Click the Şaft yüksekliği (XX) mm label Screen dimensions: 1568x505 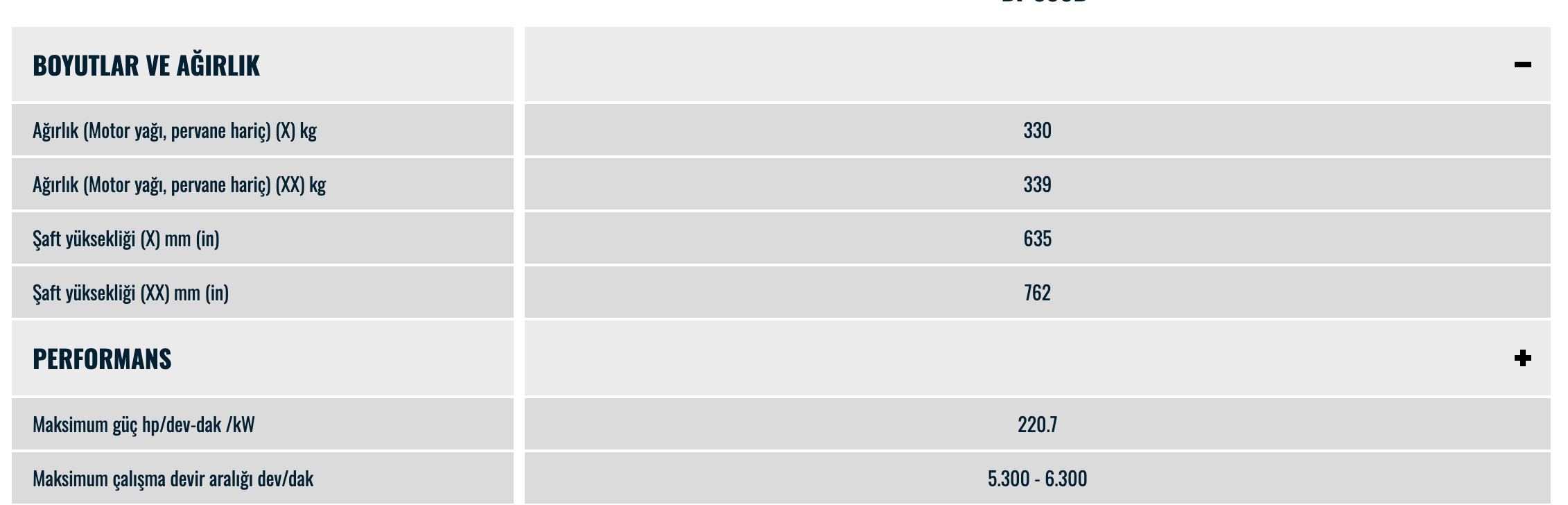tap(130, 293)
